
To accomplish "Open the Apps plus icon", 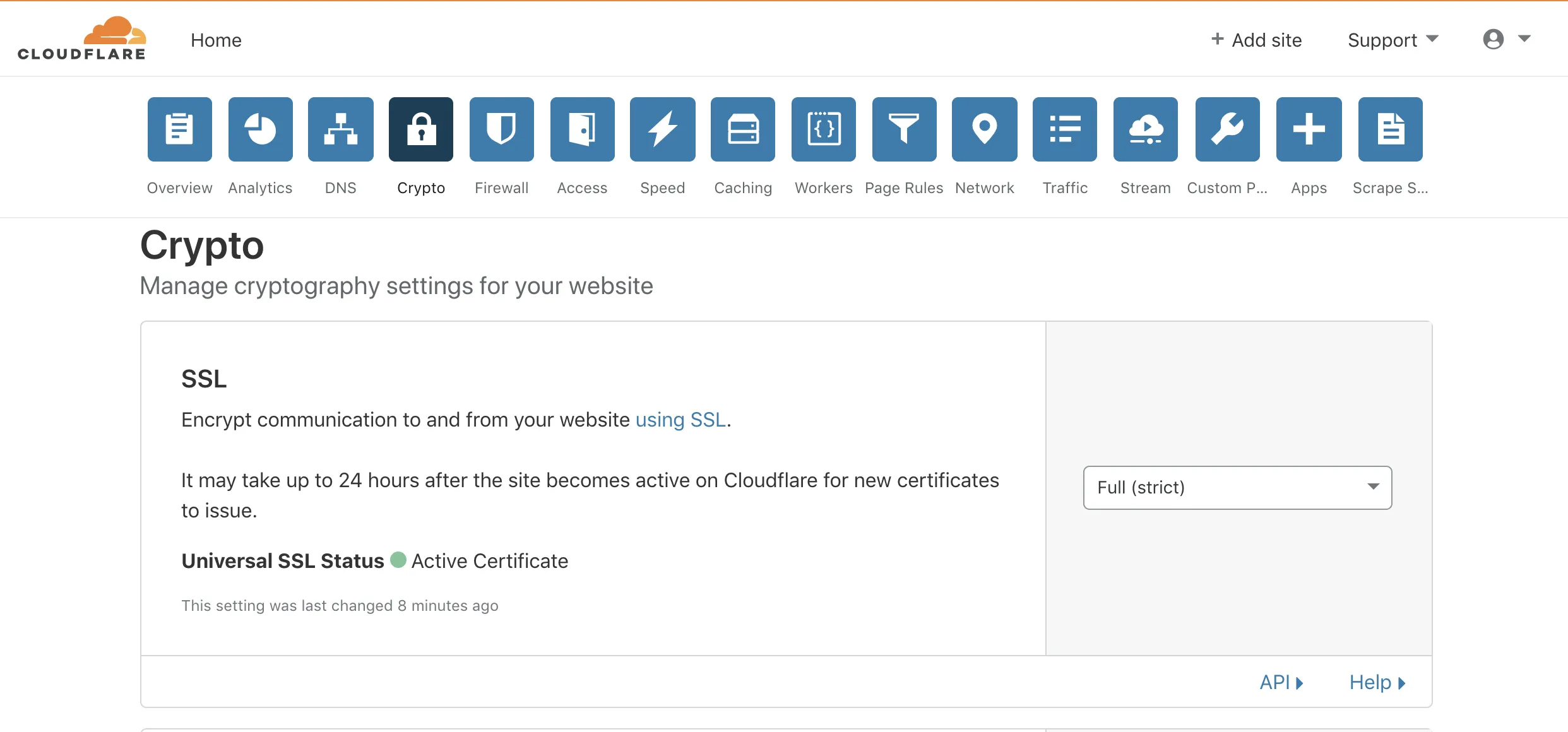I will coord(1309,129).
